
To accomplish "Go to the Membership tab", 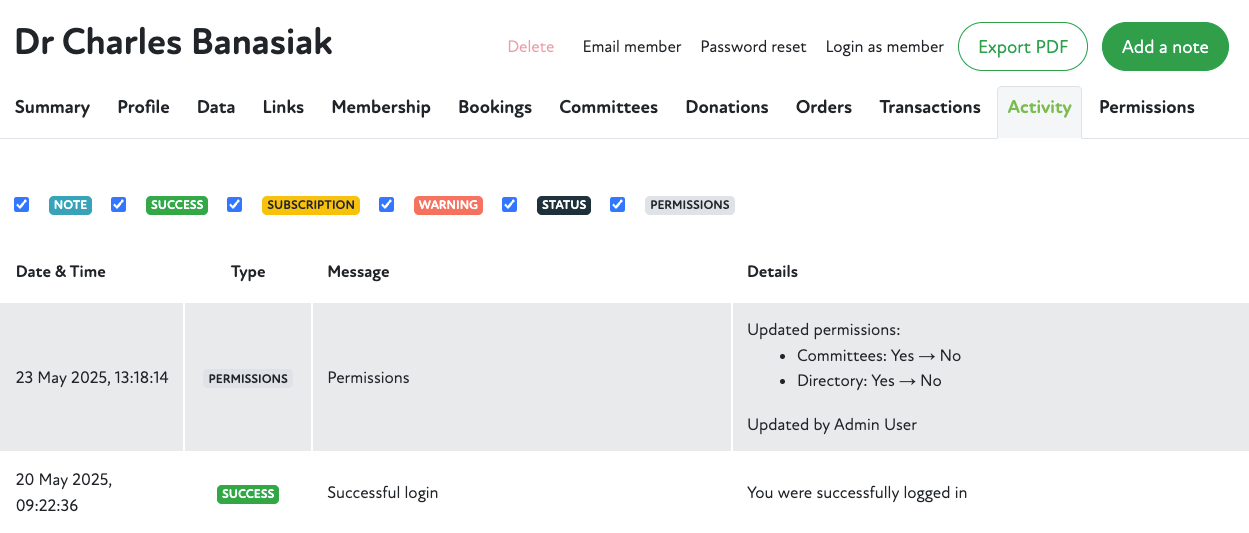I will (x=381, y=107).
